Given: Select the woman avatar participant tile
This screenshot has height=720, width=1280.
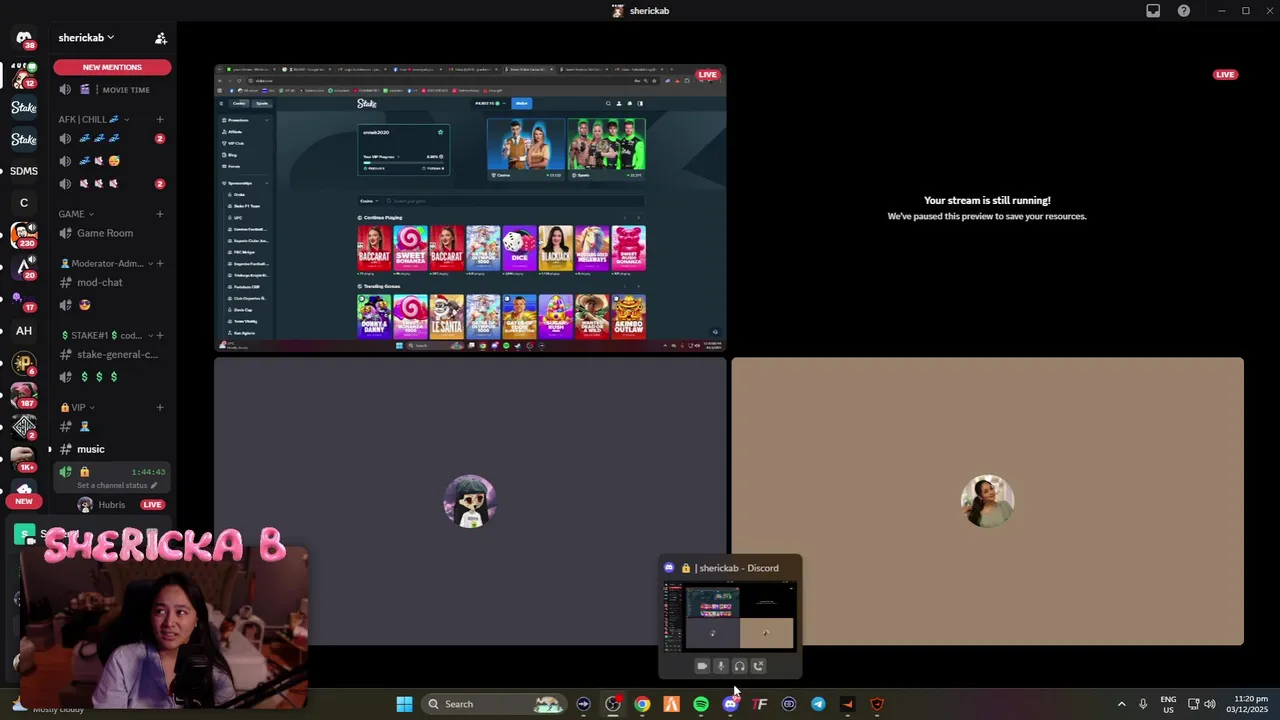Looking at the screenshot, I should (987, 501).
